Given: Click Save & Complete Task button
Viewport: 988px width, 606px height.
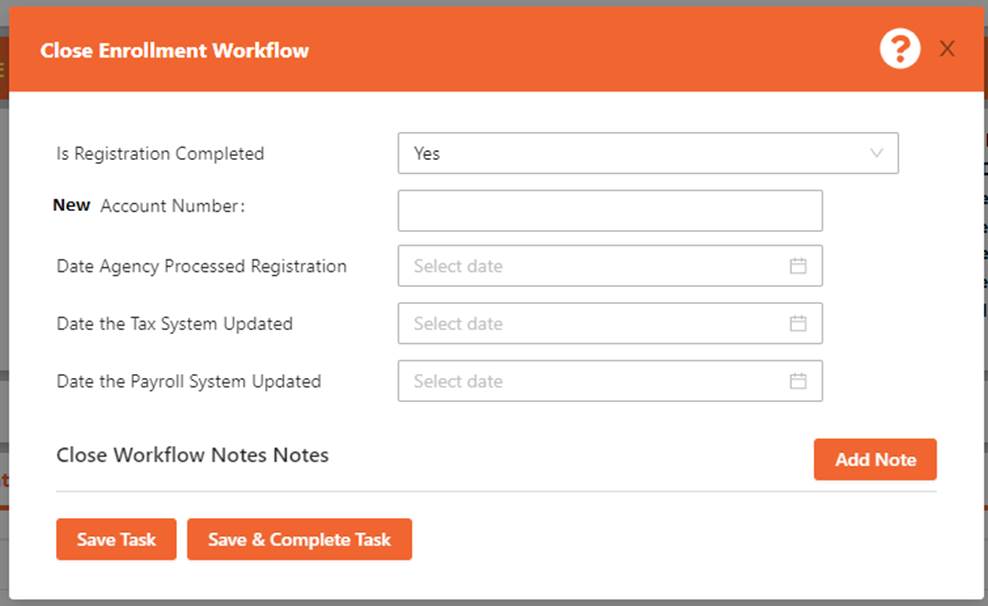Looking at the screenshot, I should tap(299, 540).
